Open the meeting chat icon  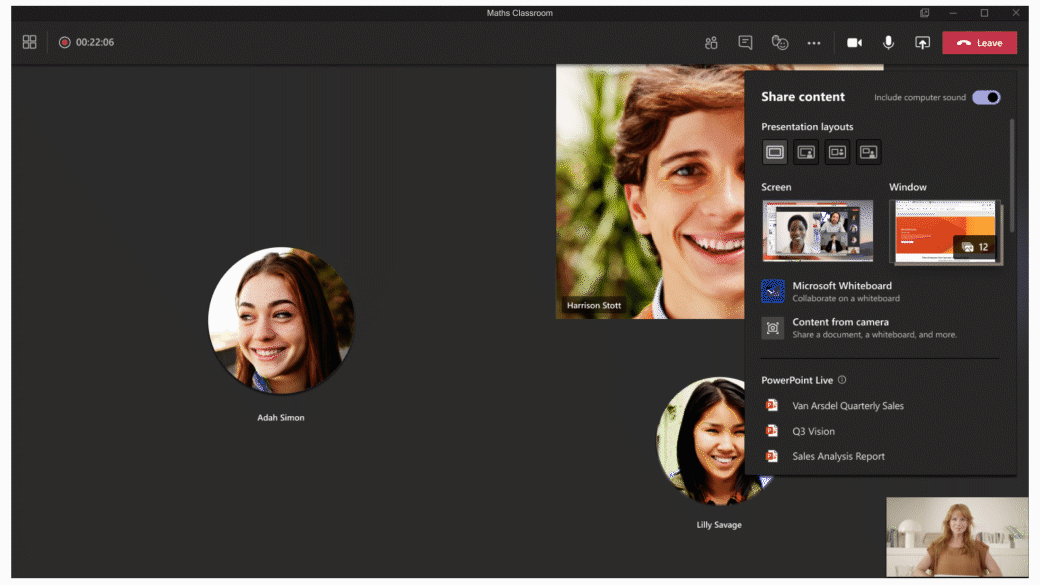coord(745,43)
